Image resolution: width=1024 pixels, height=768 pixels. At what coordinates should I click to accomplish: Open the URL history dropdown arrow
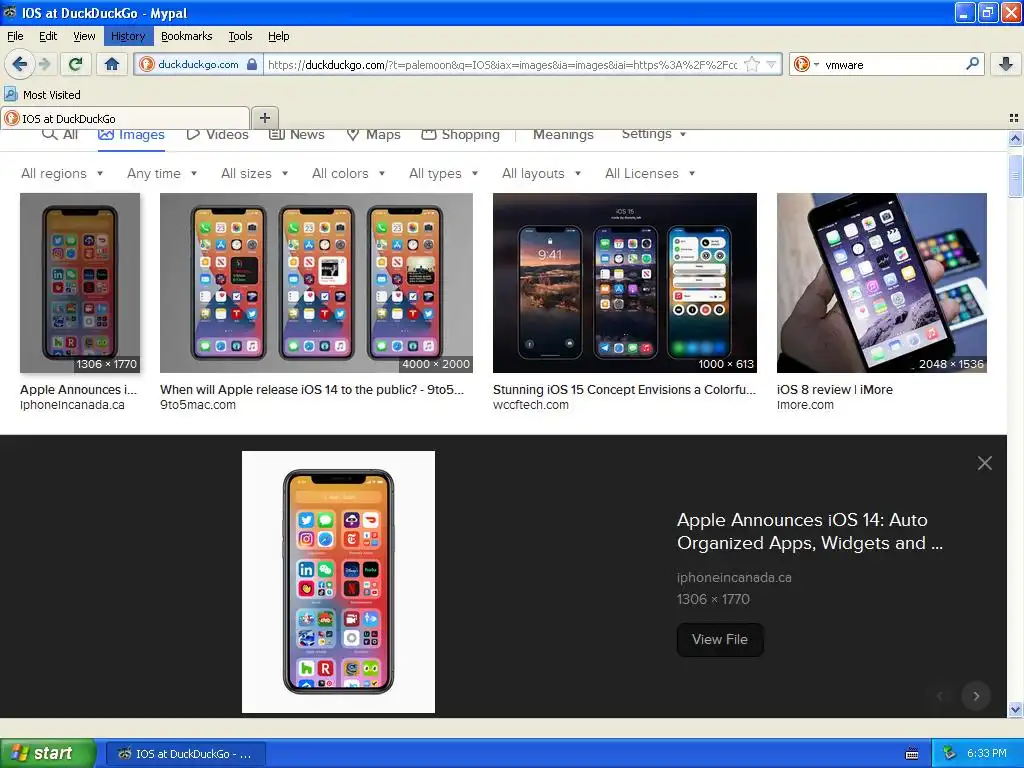click(771, 64)
